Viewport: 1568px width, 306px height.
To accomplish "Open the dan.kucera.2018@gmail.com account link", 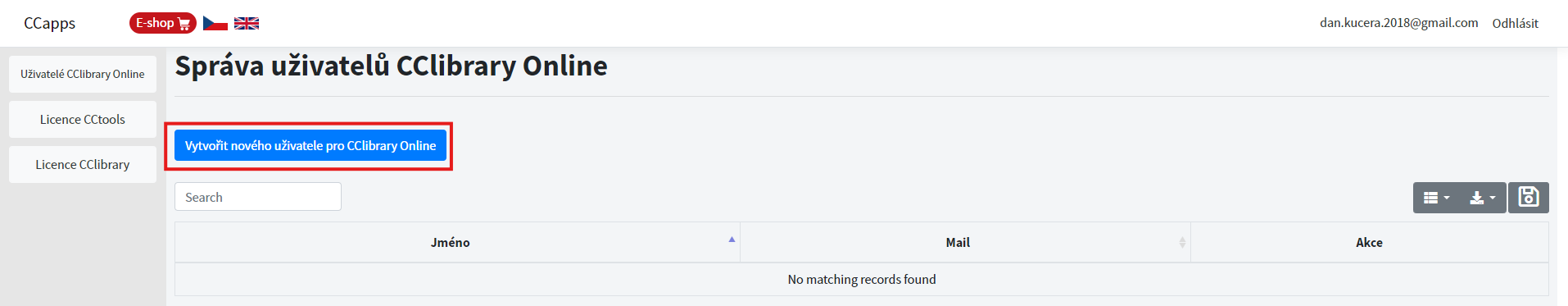I will (1398, 23).
